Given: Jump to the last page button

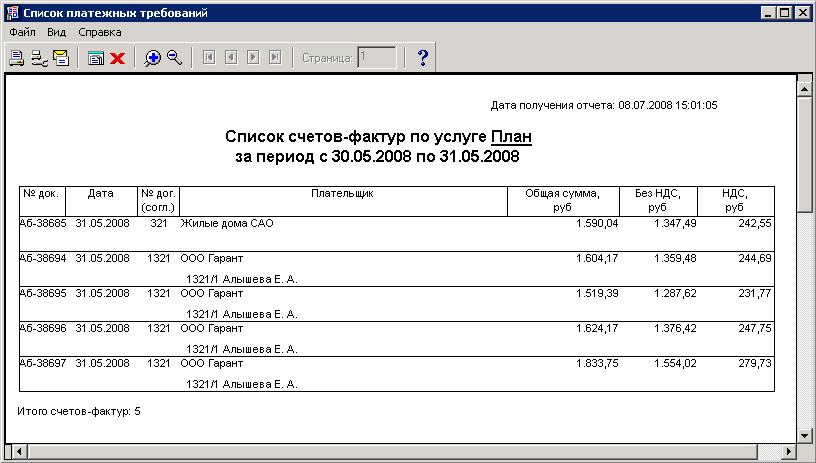Looking at the screenshot, I should 275,58.
